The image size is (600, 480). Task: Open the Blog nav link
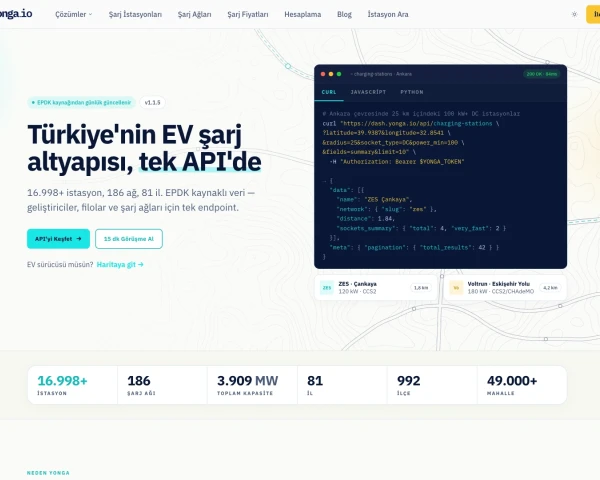(x=344, y=15)
